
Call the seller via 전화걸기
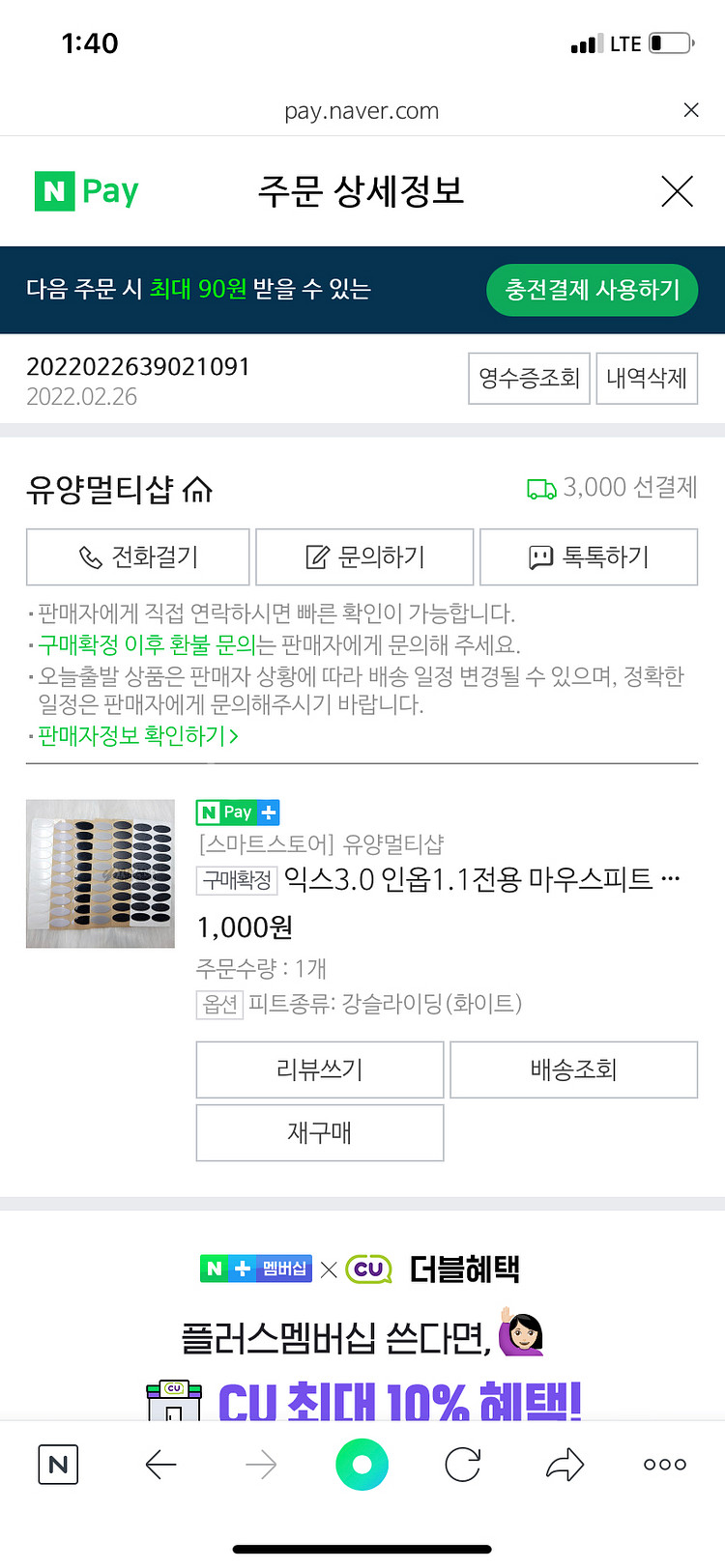(x=138, y=556)
